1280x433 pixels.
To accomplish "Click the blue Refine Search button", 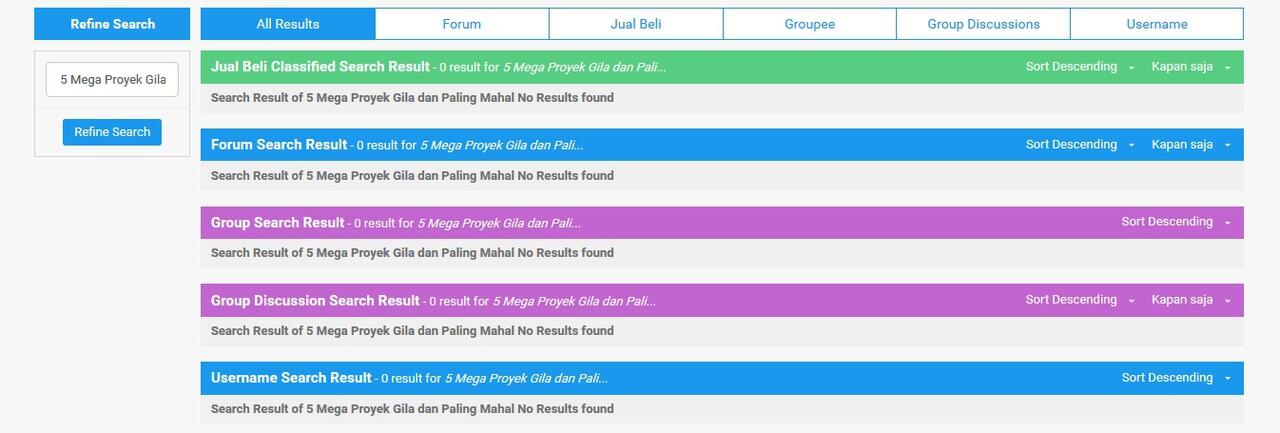I will [x=112, y=132].
